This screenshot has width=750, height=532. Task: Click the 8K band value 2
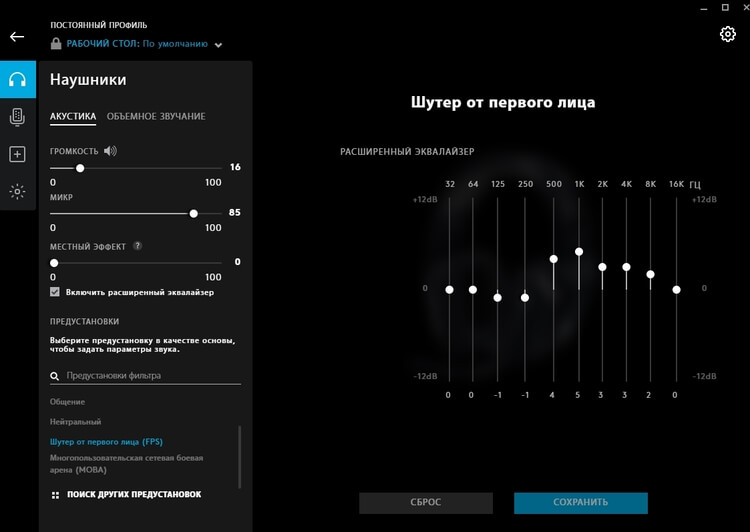649,395
